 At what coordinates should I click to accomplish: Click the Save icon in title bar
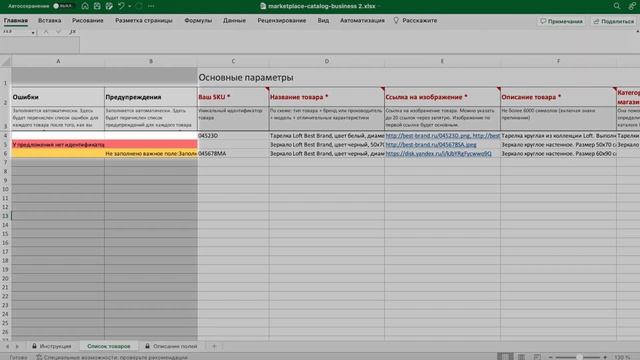97,6
